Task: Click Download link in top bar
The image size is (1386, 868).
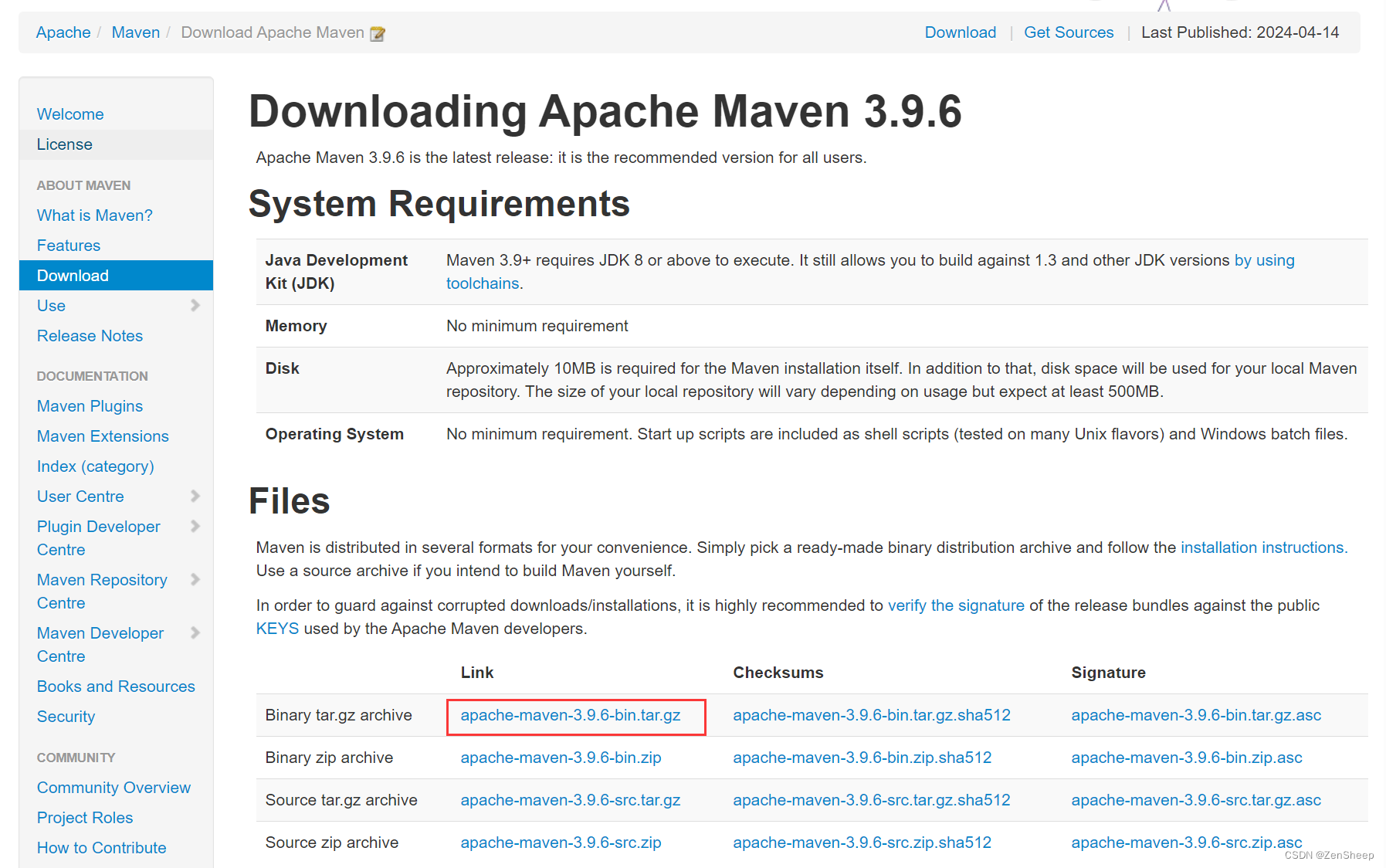Action: pyautogui.click(x=961, y=32)
